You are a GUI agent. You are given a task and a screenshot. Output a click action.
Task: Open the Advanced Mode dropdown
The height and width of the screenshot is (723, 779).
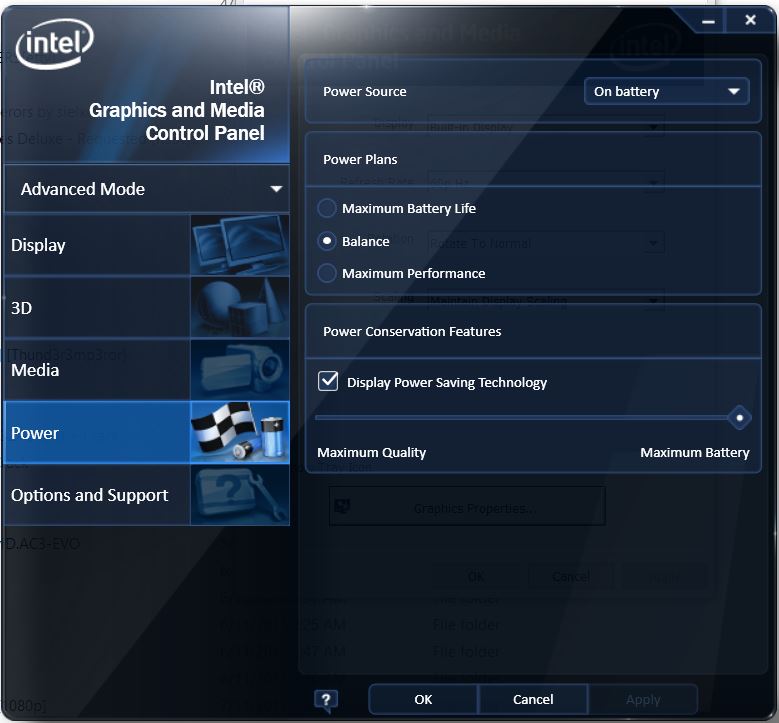147,189
